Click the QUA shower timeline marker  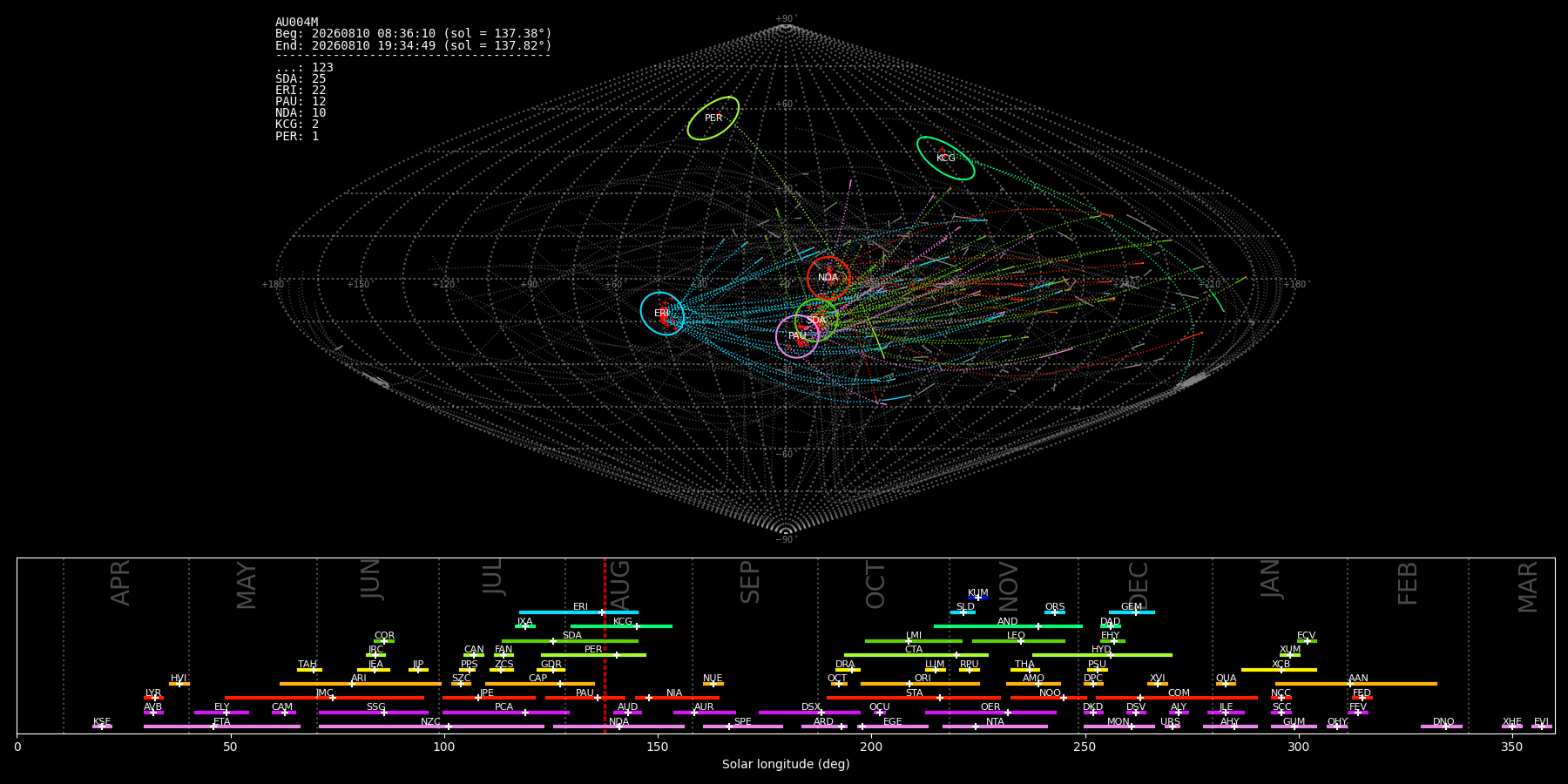click(x=1226, y=684)
